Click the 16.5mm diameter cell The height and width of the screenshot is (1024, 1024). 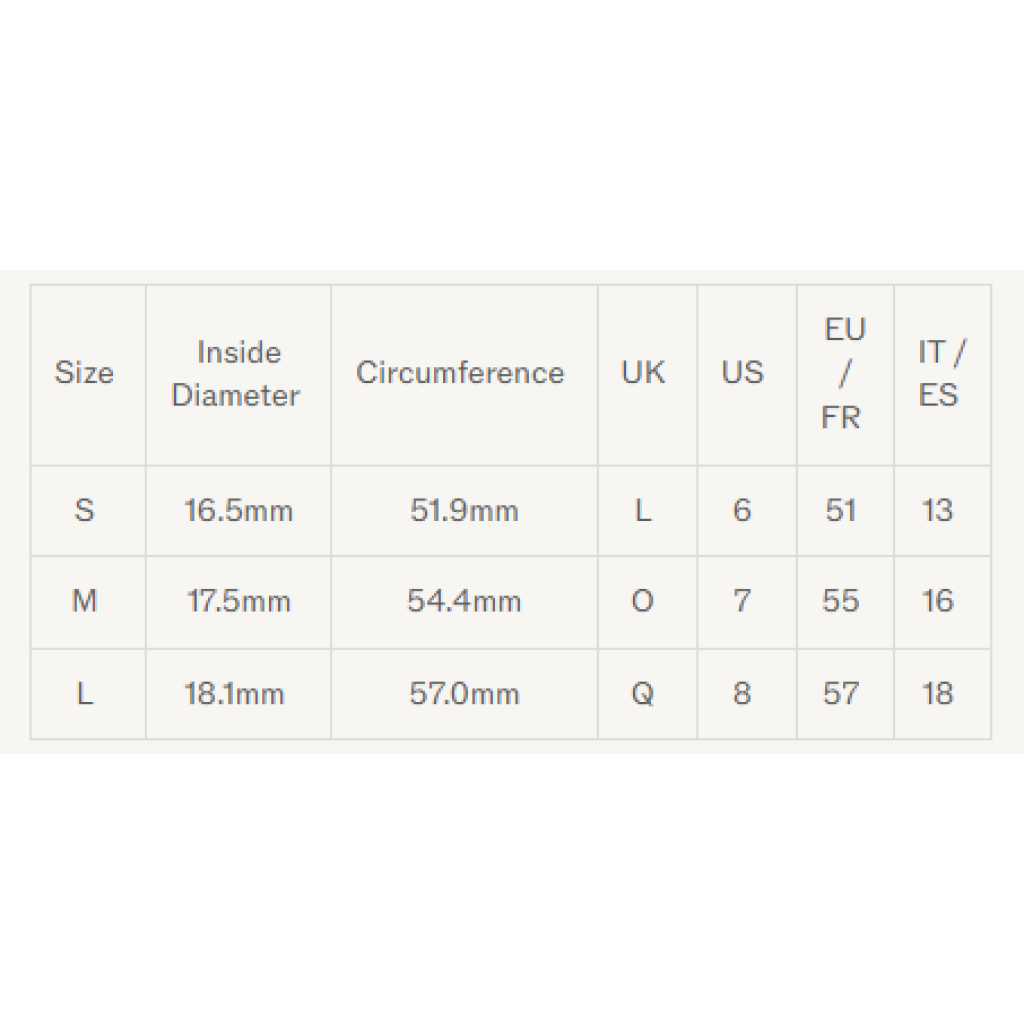point(239,511)
